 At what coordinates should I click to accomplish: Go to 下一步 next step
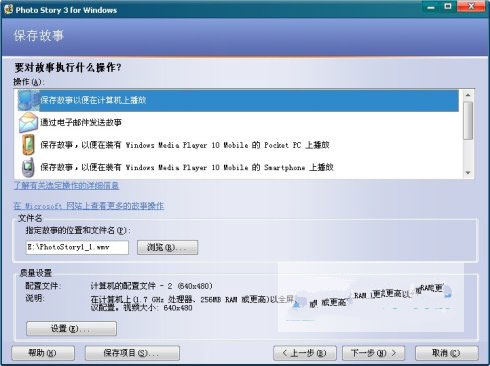[x=373, y=353]
